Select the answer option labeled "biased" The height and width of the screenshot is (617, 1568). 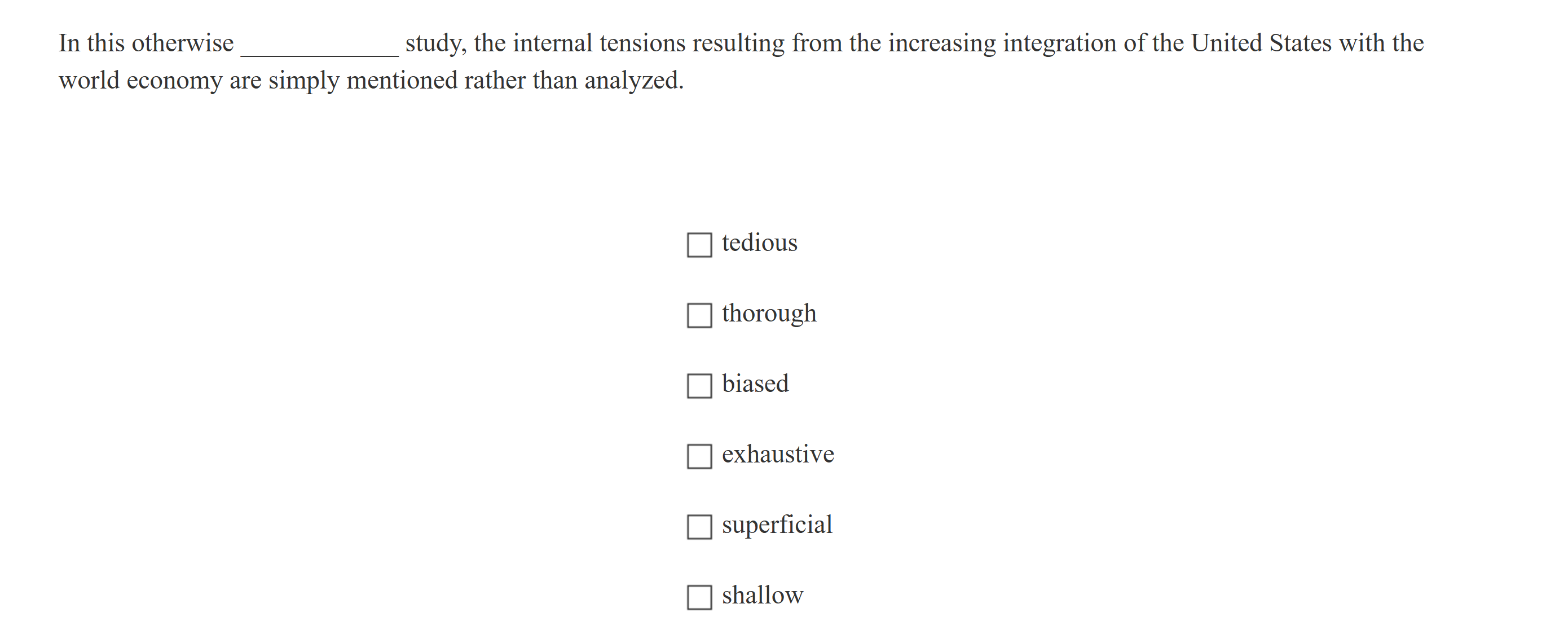click(756, 384)
